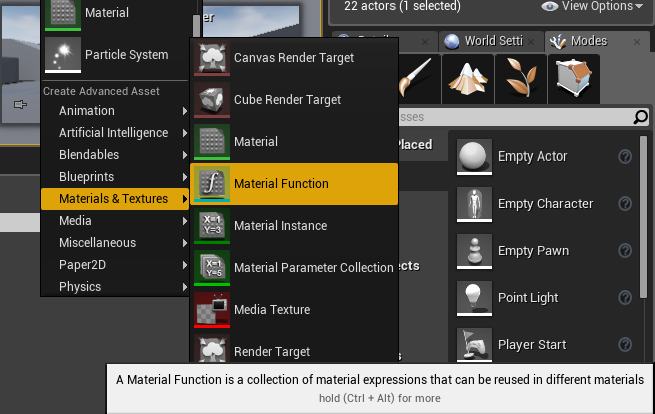
Task: Click the Player Start icon
Action: point(474,345)
